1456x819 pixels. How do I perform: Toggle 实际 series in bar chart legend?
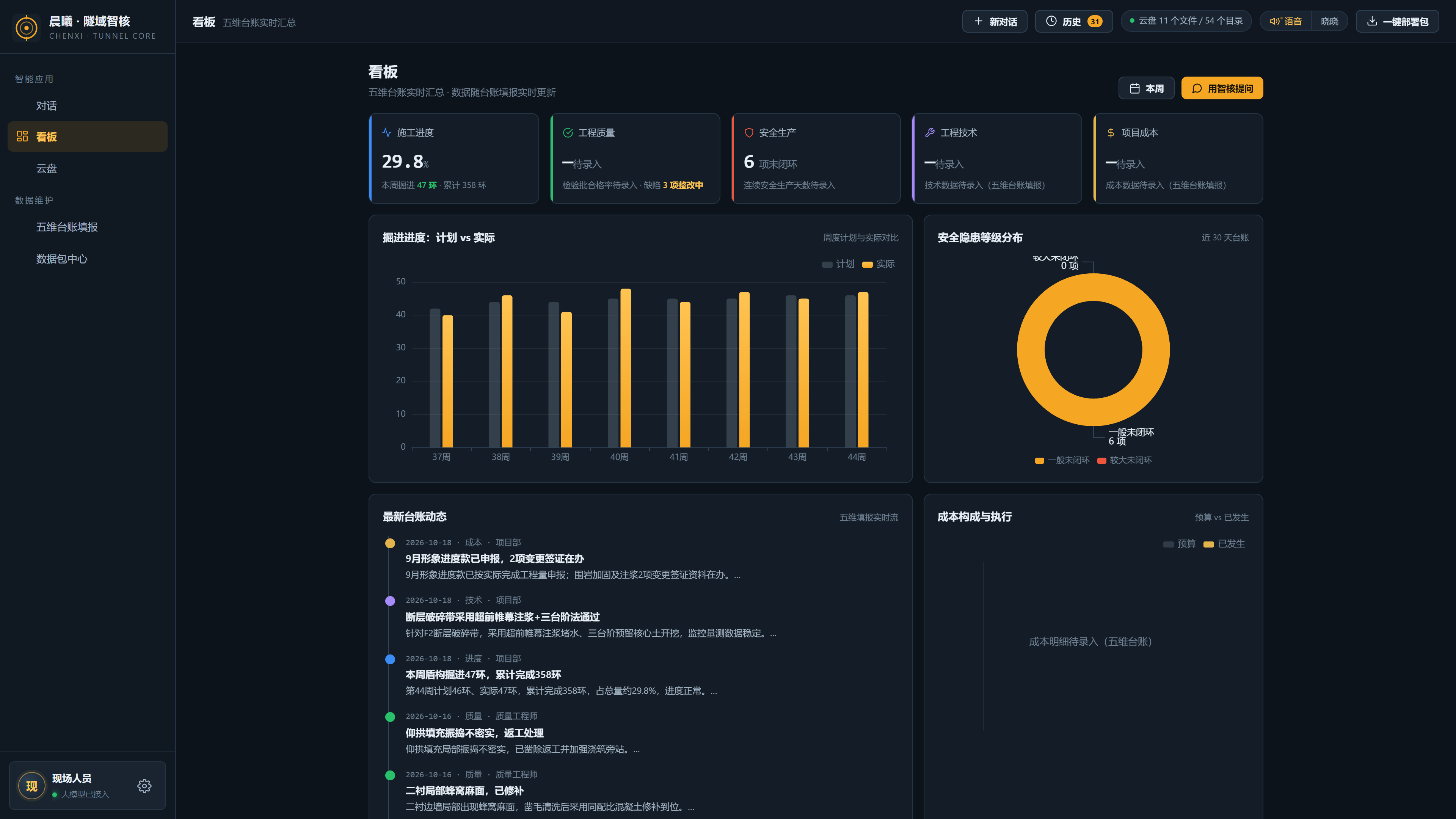click(x=879, y=264)
